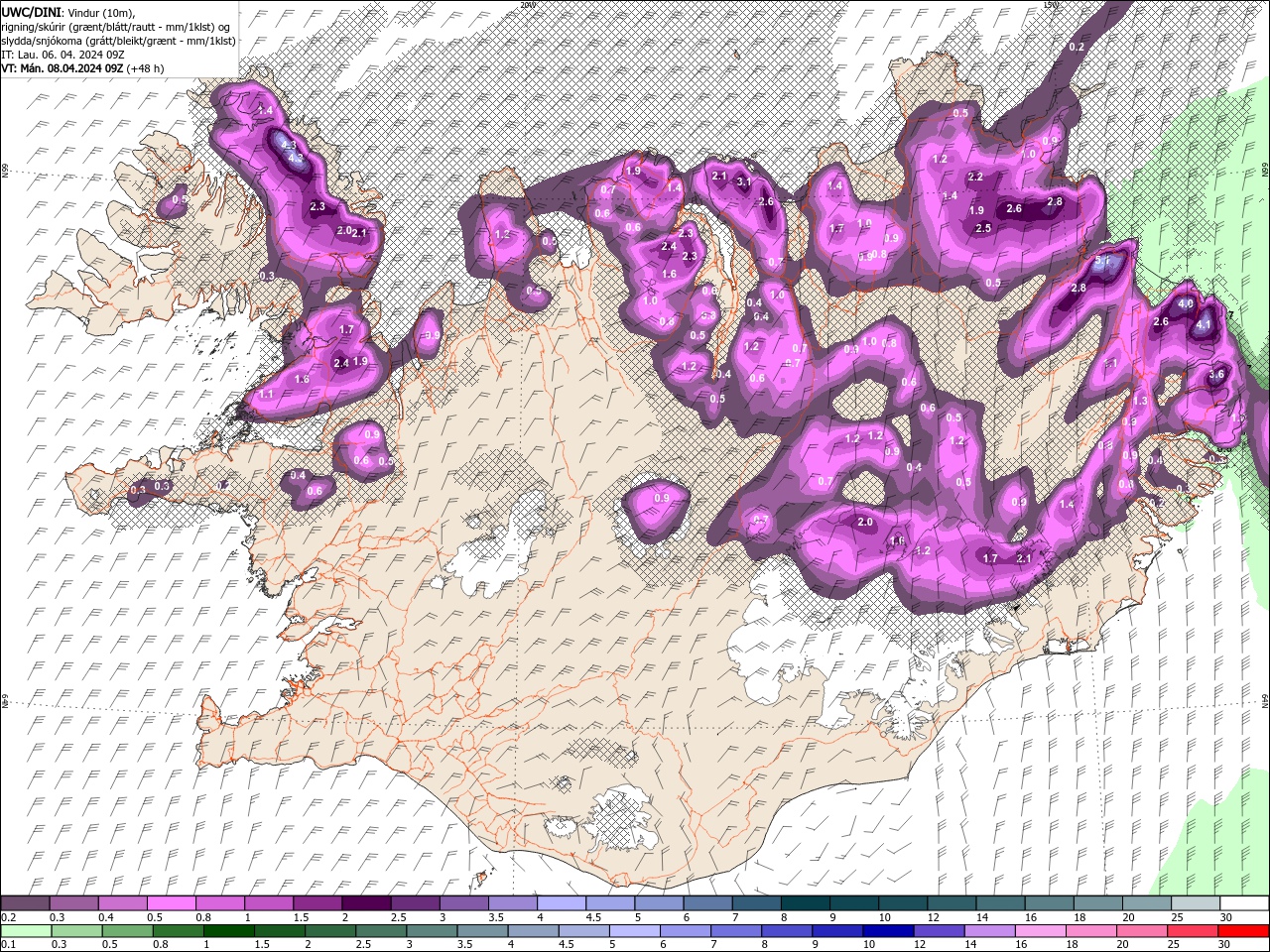Click the '20W' longitude label

pyautogui.click(x=528, y=5)
